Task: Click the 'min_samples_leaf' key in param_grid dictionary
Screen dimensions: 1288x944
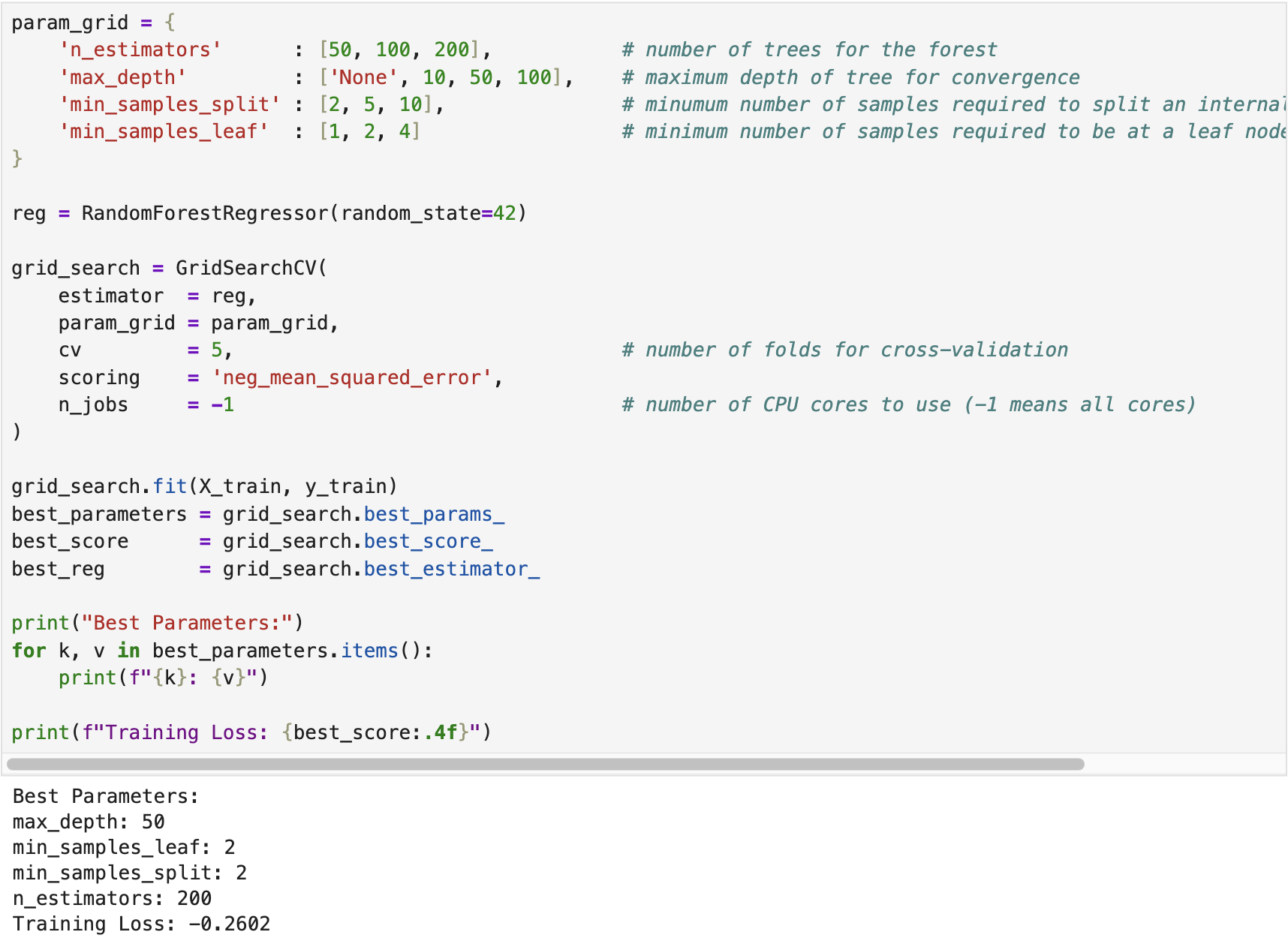Action: (164, 132)
